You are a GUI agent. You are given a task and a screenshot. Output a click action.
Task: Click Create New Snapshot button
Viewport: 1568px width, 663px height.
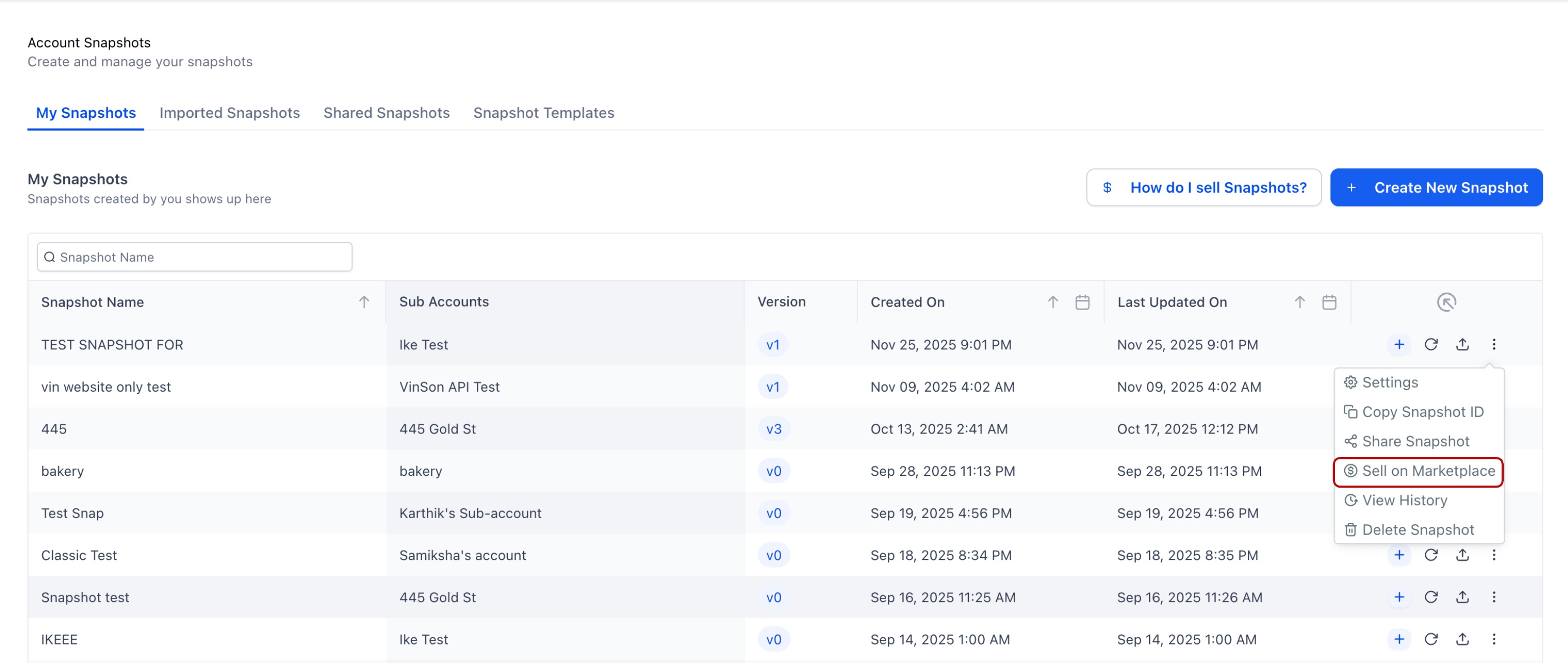[x=1436, y=188]
